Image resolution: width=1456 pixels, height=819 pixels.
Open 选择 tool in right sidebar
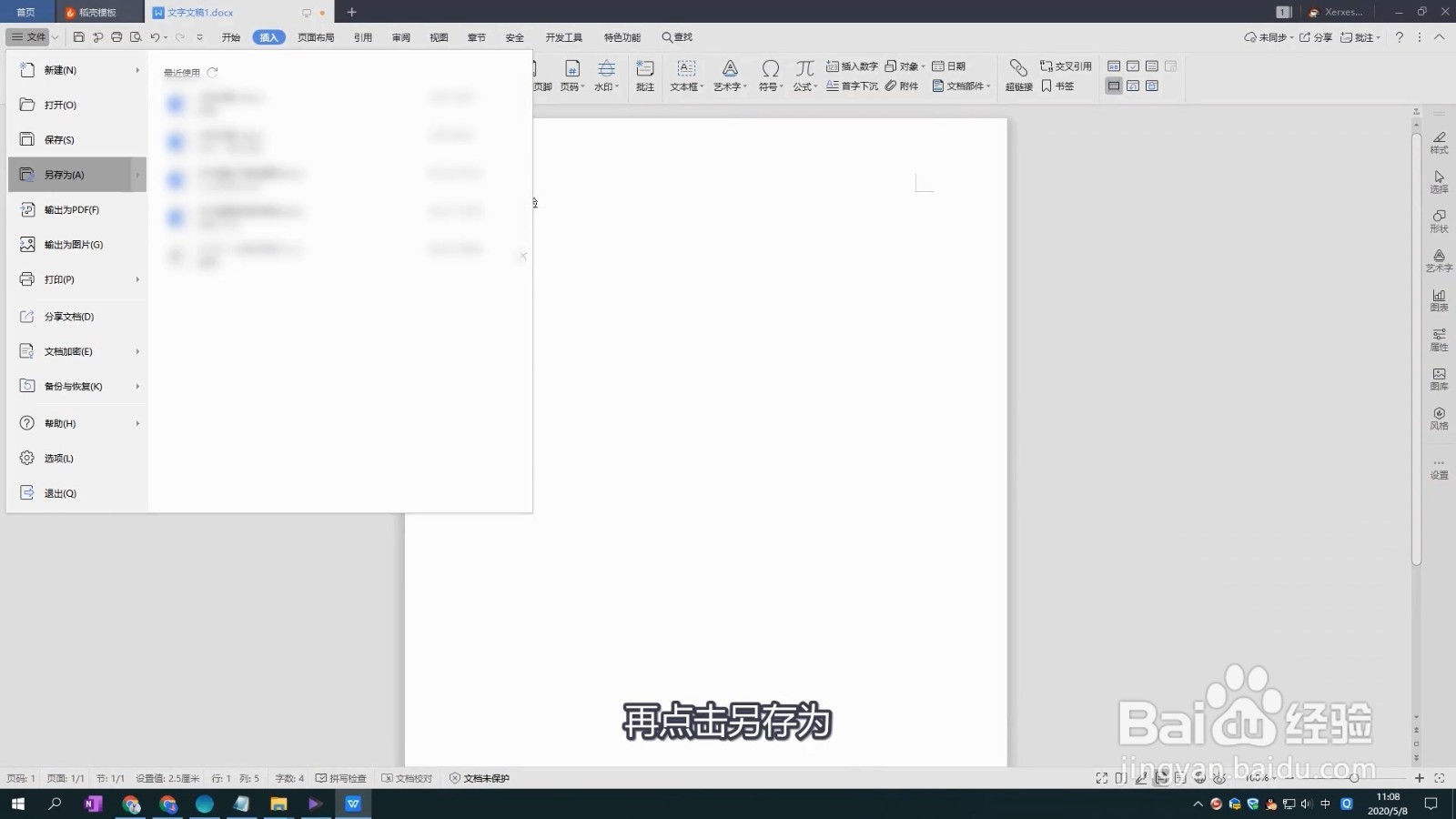click(1439, 182)
